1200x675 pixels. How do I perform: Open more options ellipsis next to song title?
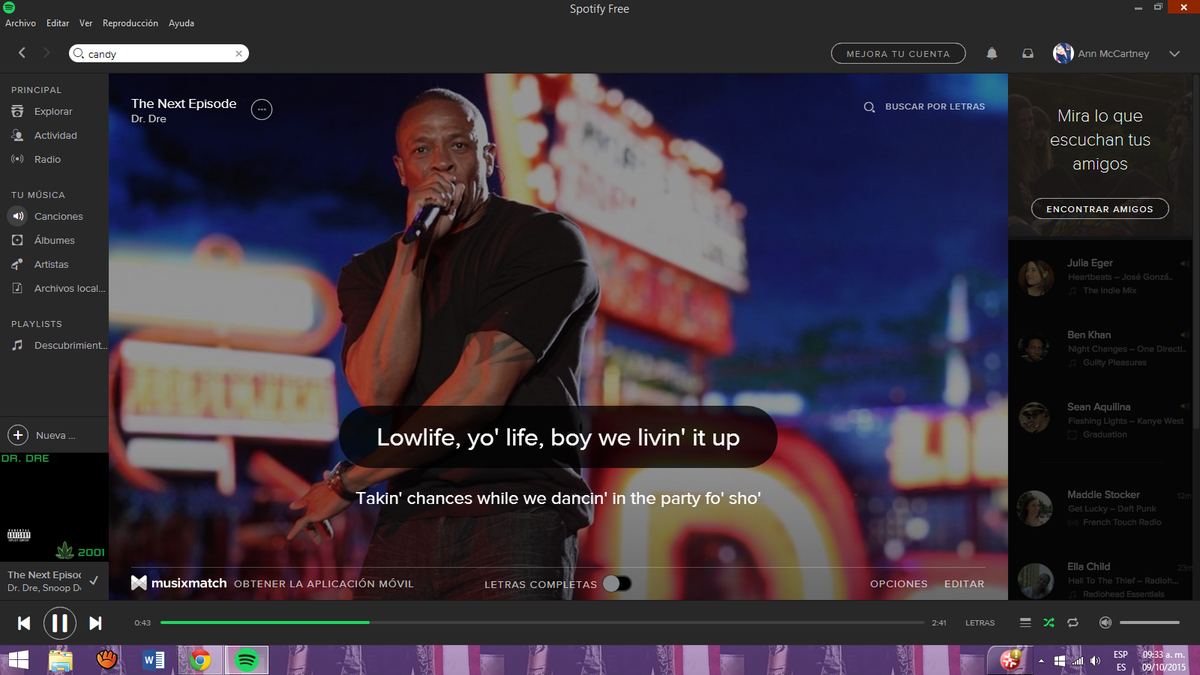(x=261, y=109)
